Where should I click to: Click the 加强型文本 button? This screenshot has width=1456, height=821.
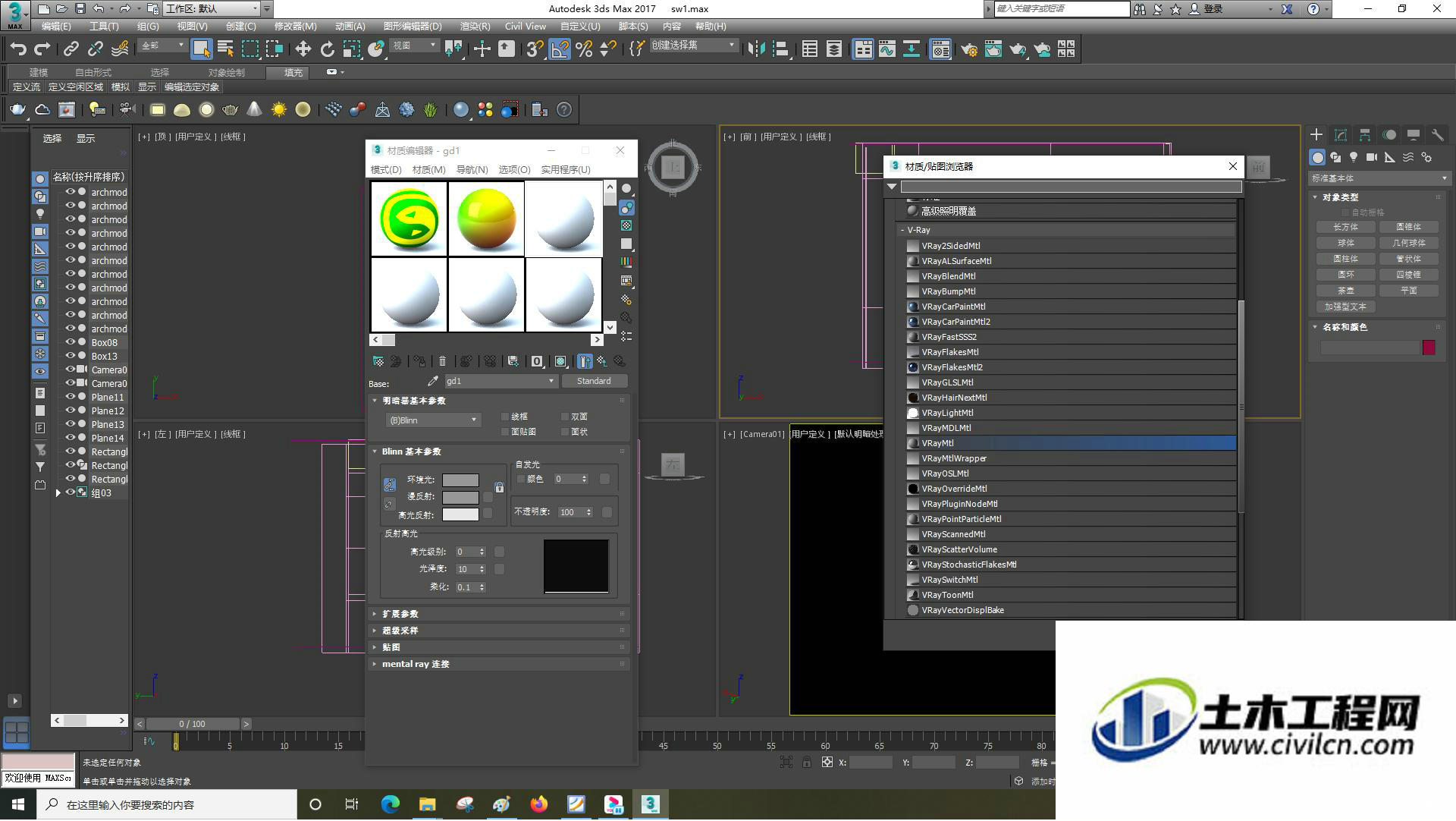pos(1346,307)
